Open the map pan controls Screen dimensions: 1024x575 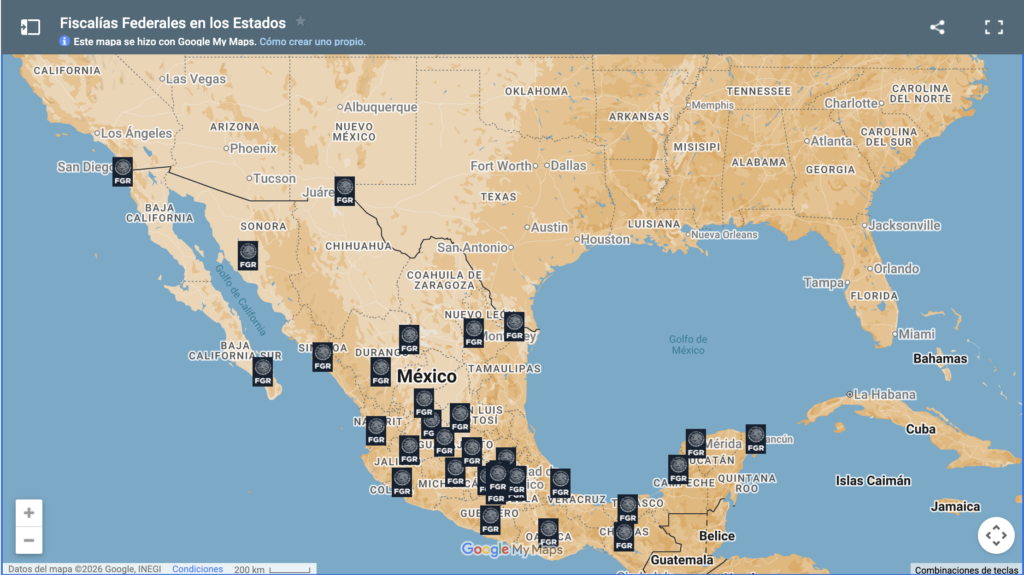(996, 535)
